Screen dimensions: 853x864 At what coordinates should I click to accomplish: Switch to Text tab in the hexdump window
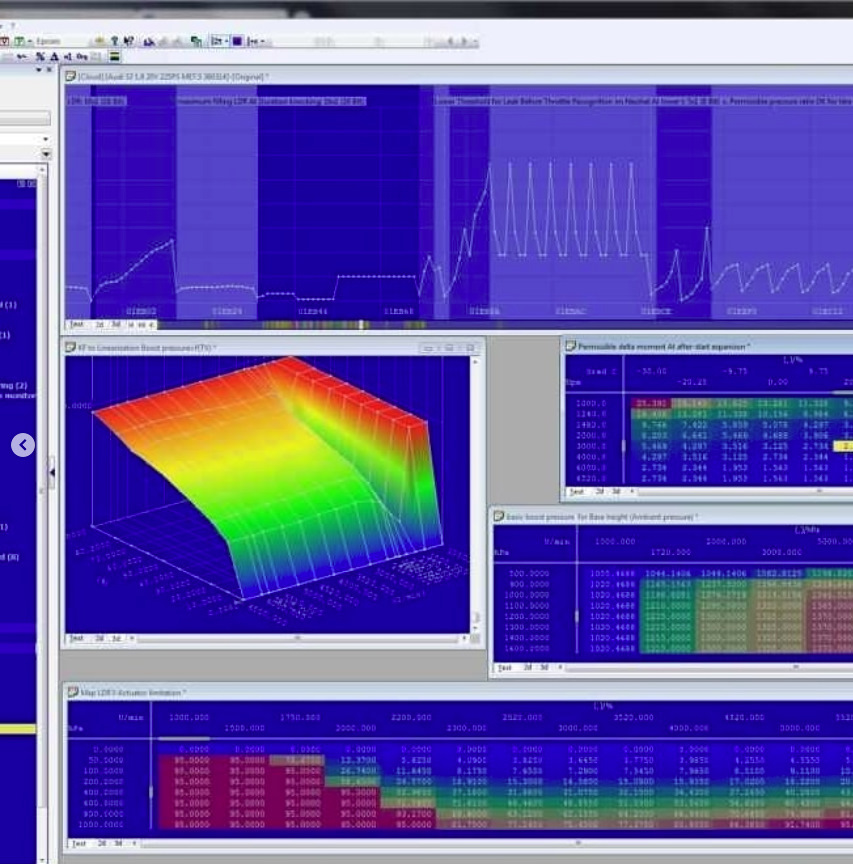point(76,325)
